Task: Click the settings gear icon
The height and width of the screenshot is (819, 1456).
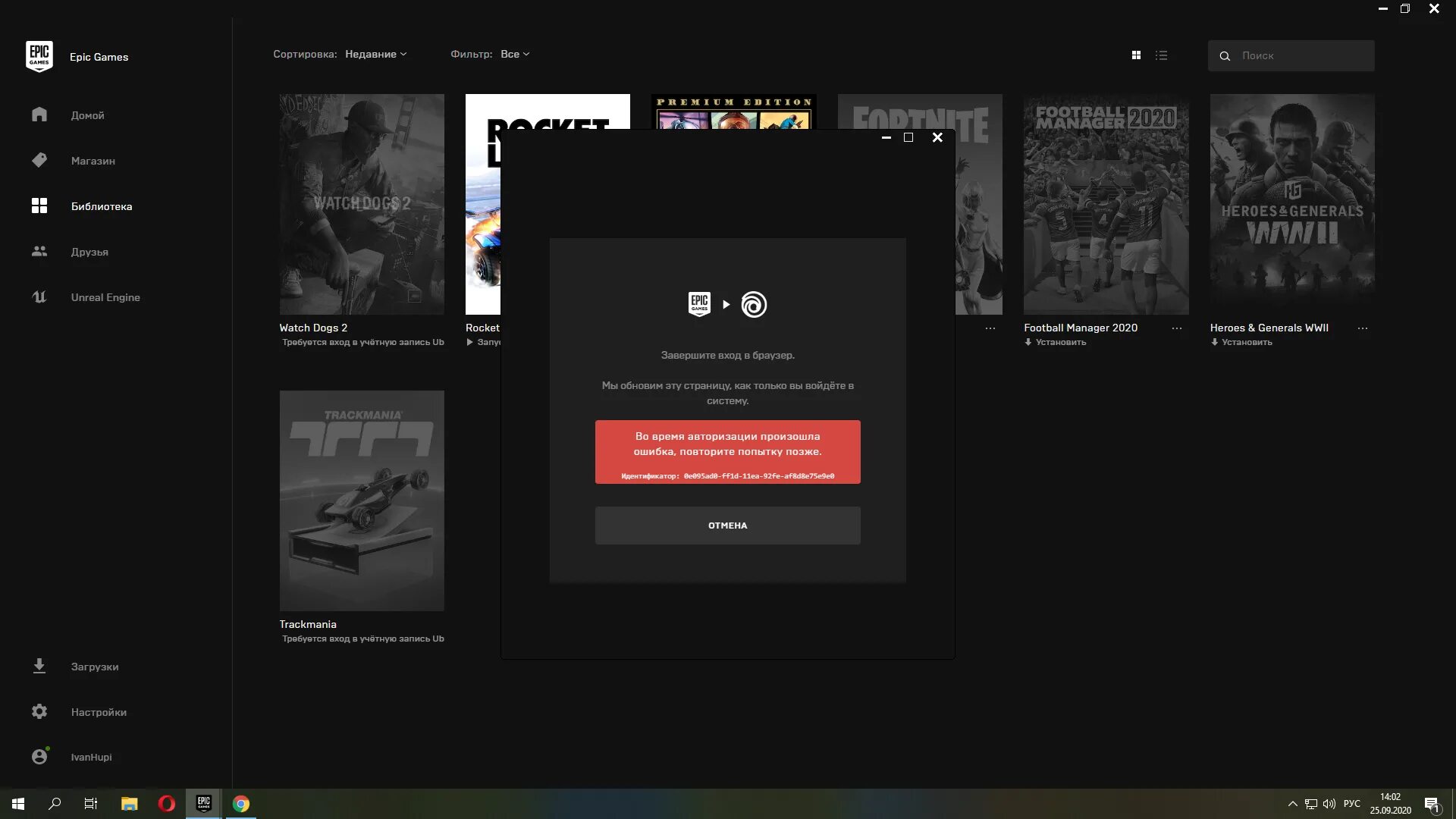Action: [x=39, y=711]
